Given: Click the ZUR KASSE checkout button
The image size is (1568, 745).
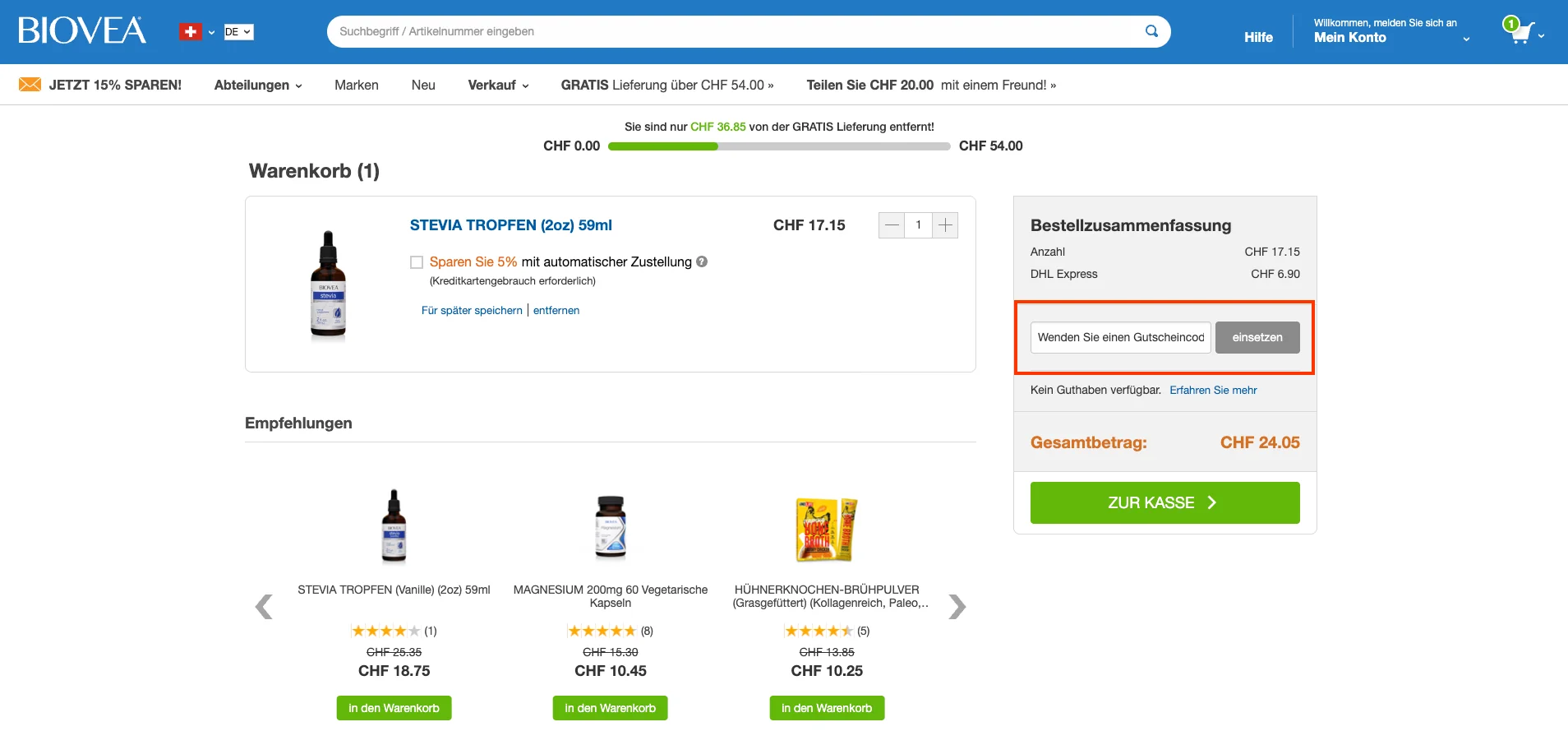Looking at the screenshot, I should [x=1164, y=502].
